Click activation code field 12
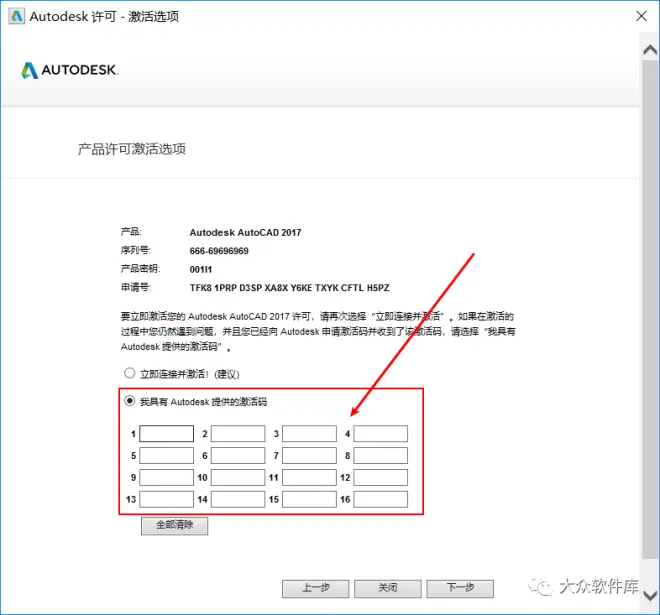This screenshot has height=615, width=660. [x=381, y=477]
